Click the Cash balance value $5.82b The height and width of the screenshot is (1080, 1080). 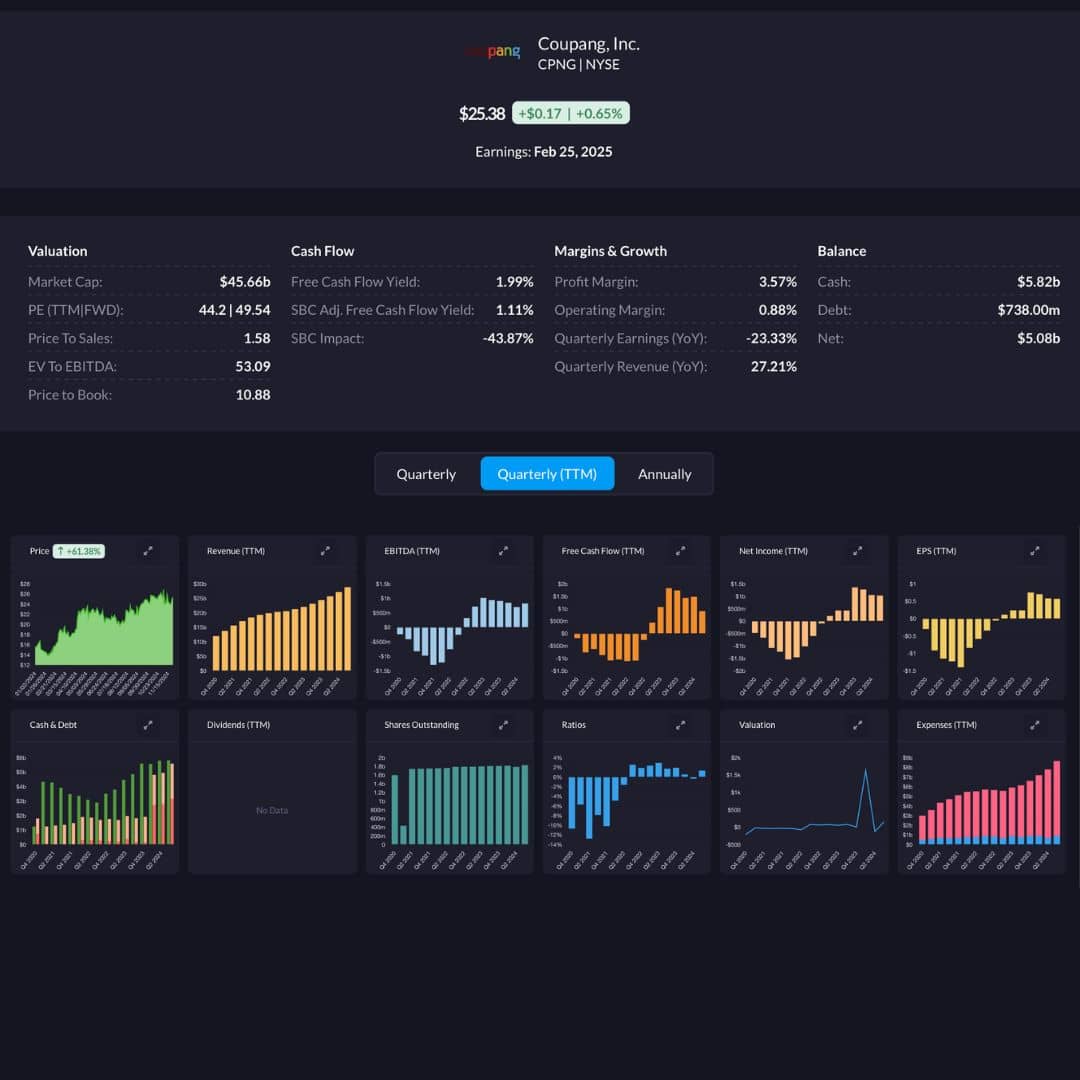(1039, 282)
